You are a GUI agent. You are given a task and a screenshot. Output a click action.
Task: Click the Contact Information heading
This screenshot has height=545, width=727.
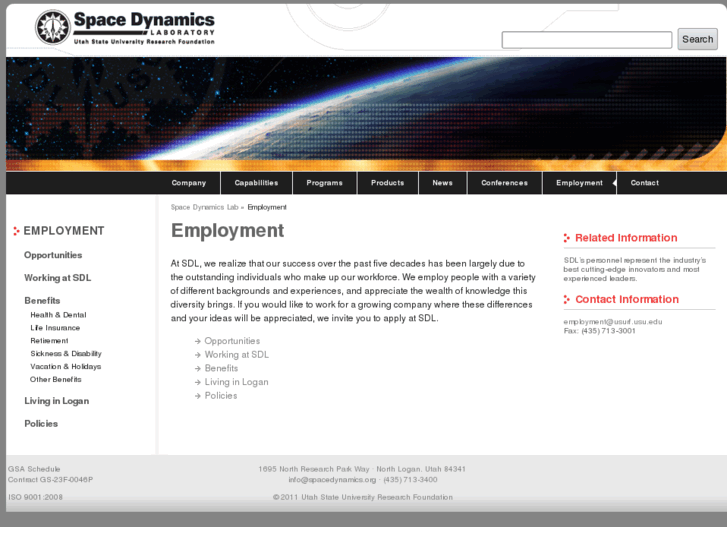(x=627, y=300)
